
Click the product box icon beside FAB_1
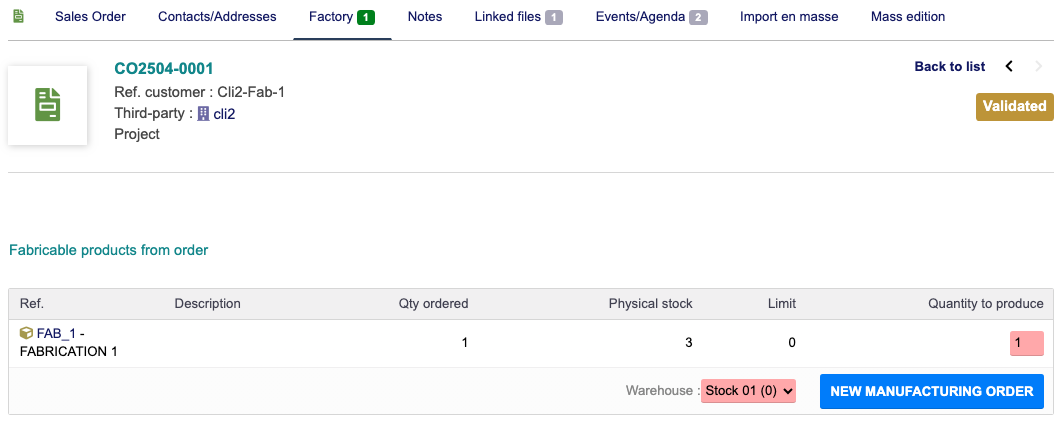point(26,332)
